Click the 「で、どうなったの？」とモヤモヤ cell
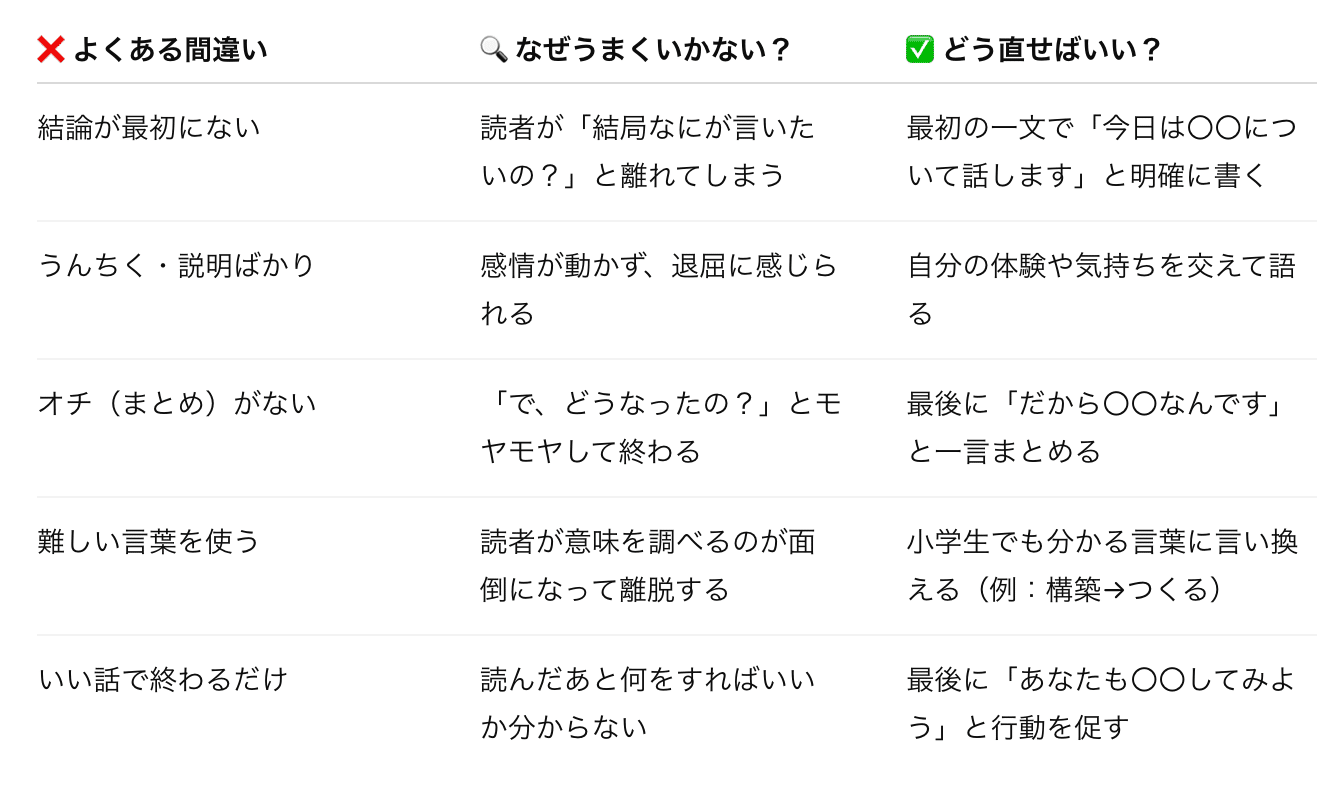This screenshot has height=796, width=1330. [x=660, y=428]
